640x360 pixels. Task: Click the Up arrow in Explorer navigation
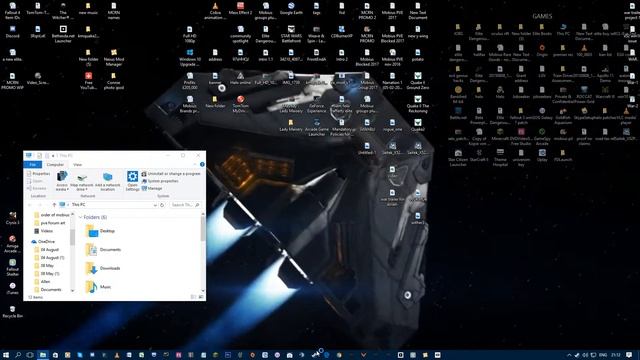54,204
